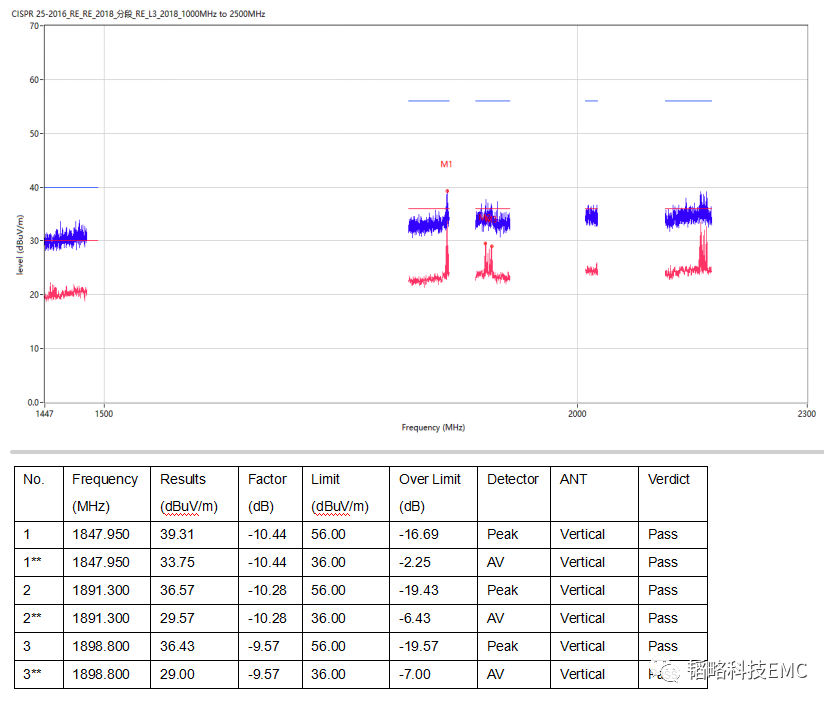Click the chart title starting with CISPR 25-2016
Image resolution: width=834 pixels, height=706 pixels.
tap(138, 15)
